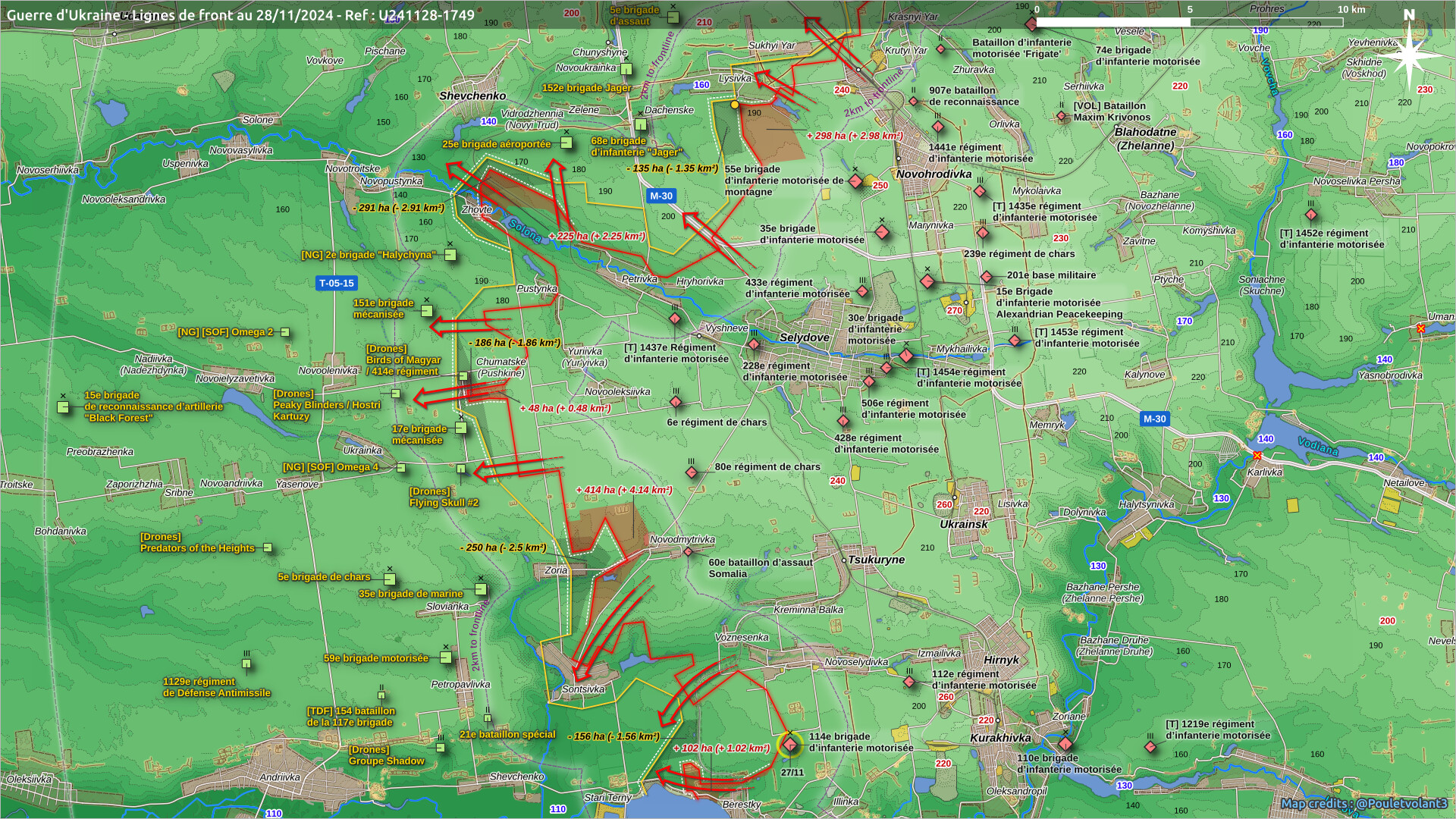Click the 114e brigade red diamond marker

click(790, 745)
